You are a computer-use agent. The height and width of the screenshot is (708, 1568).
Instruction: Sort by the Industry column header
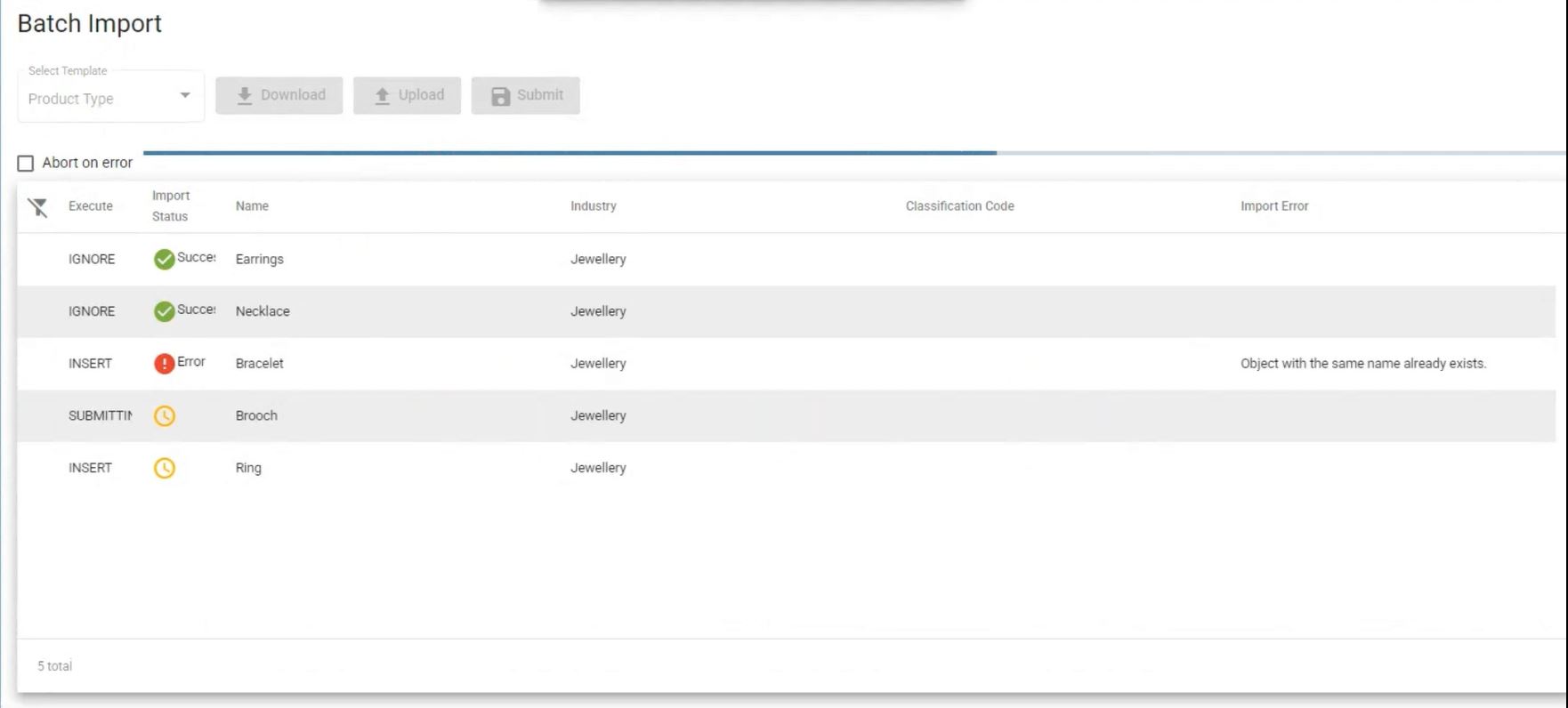[594, 205]
